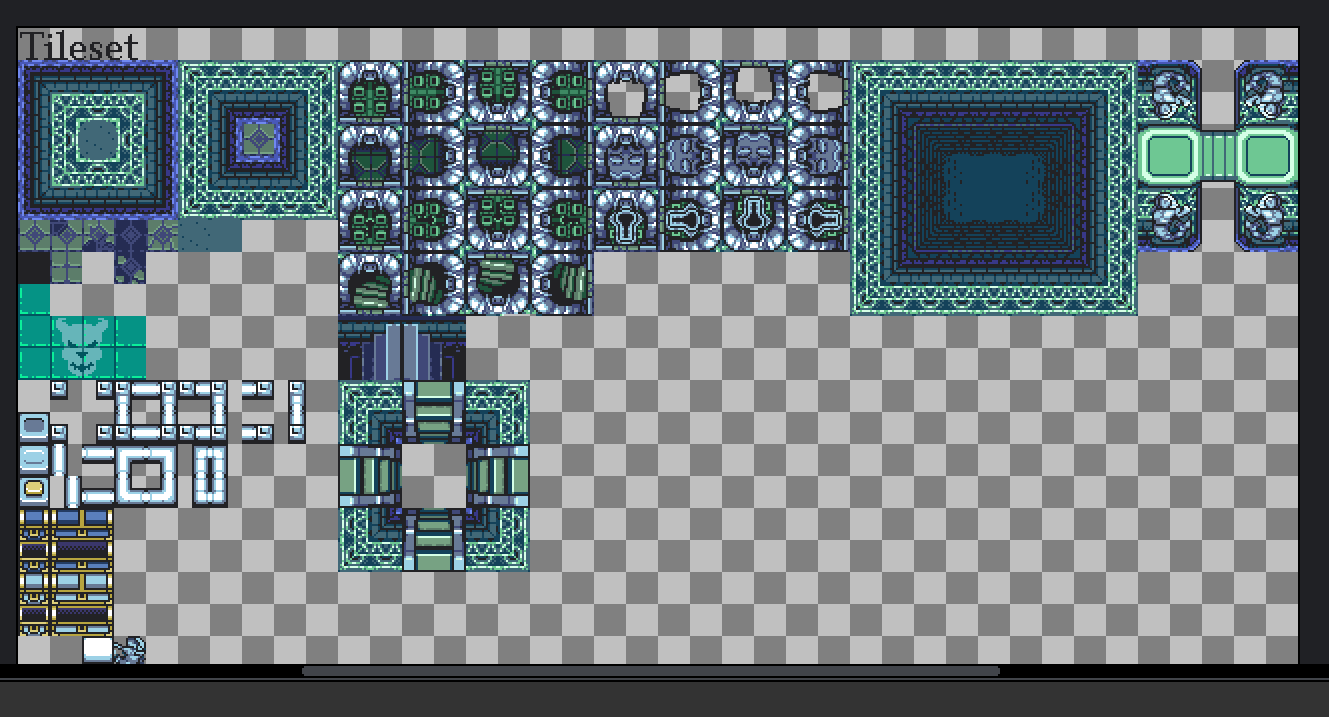Pick the rightmost hollow ring block
Image resolution: width=1329 pixels, height=717 pixels.
tap(818, 93)
